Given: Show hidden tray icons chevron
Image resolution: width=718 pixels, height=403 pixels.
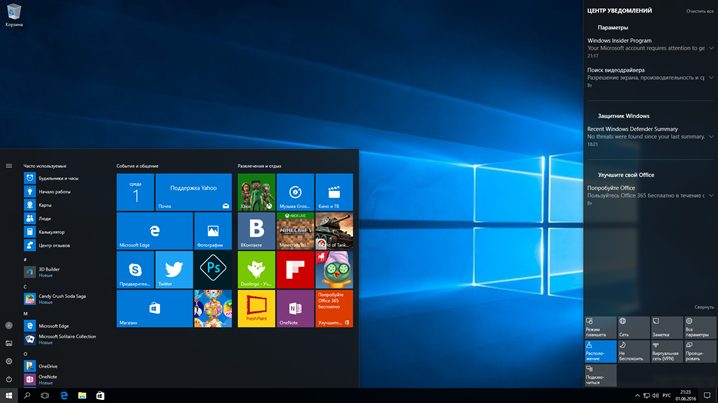Looking at the screenshot, I should 637,396.
